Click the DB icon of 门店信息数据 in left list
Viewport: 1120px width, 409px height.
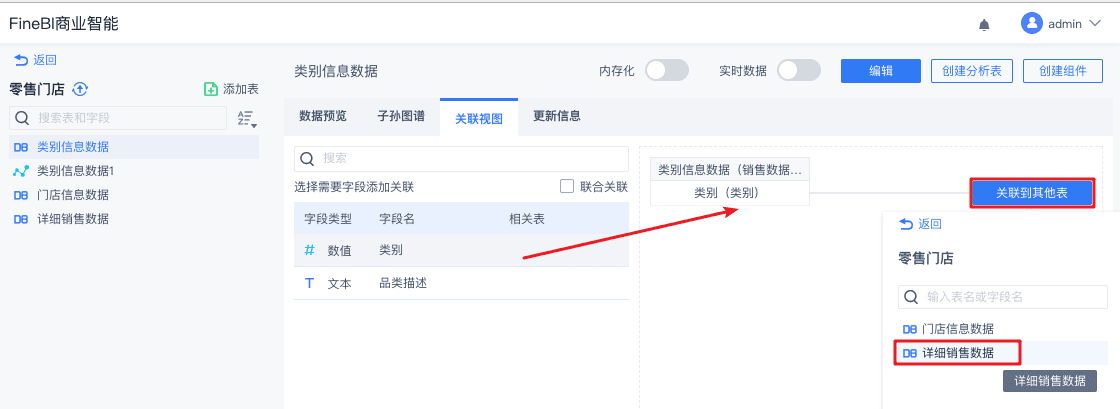click(x=20, y=195)
